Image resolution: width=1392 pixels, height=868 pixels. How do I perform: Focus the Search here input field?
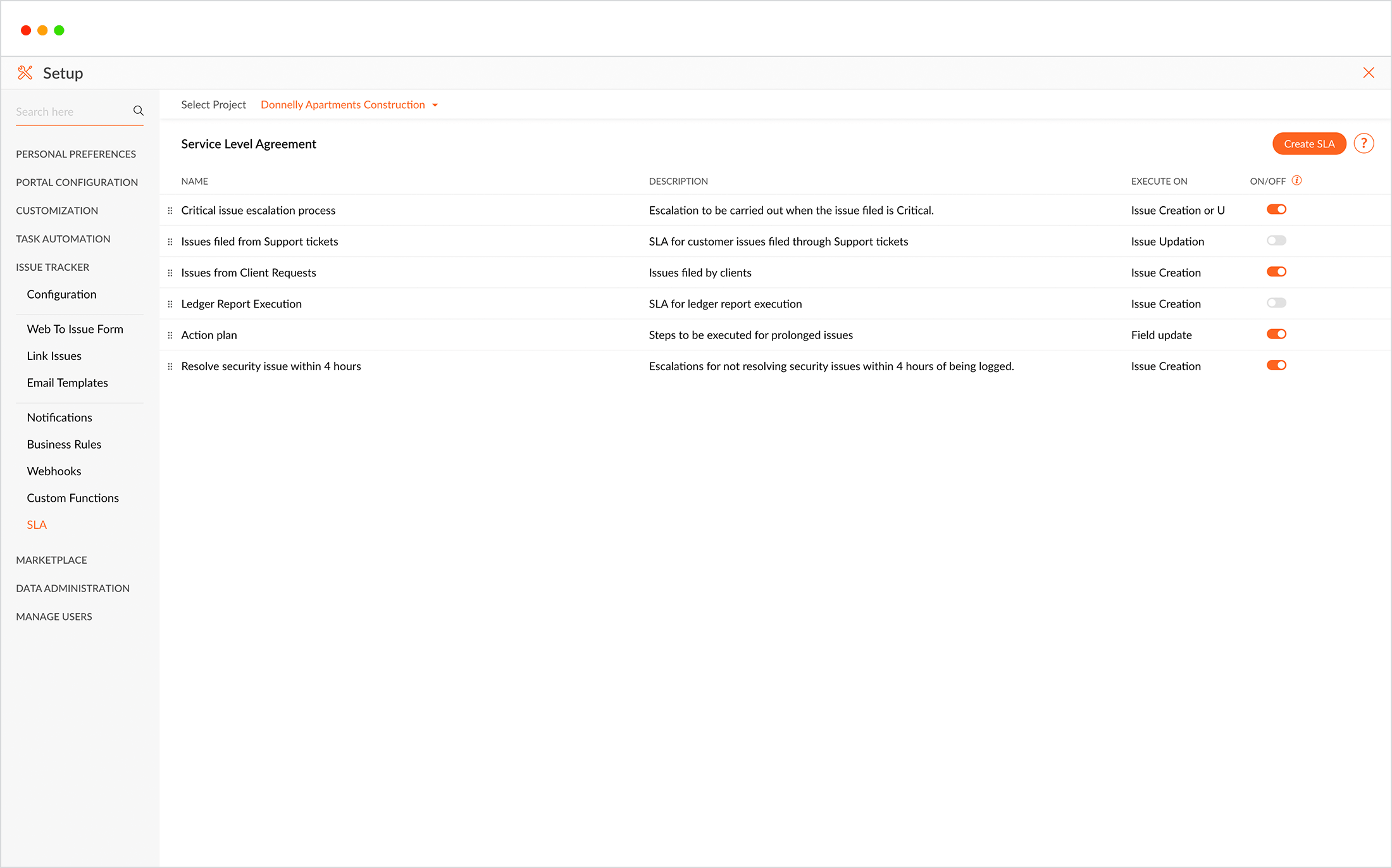coord(70,112)
